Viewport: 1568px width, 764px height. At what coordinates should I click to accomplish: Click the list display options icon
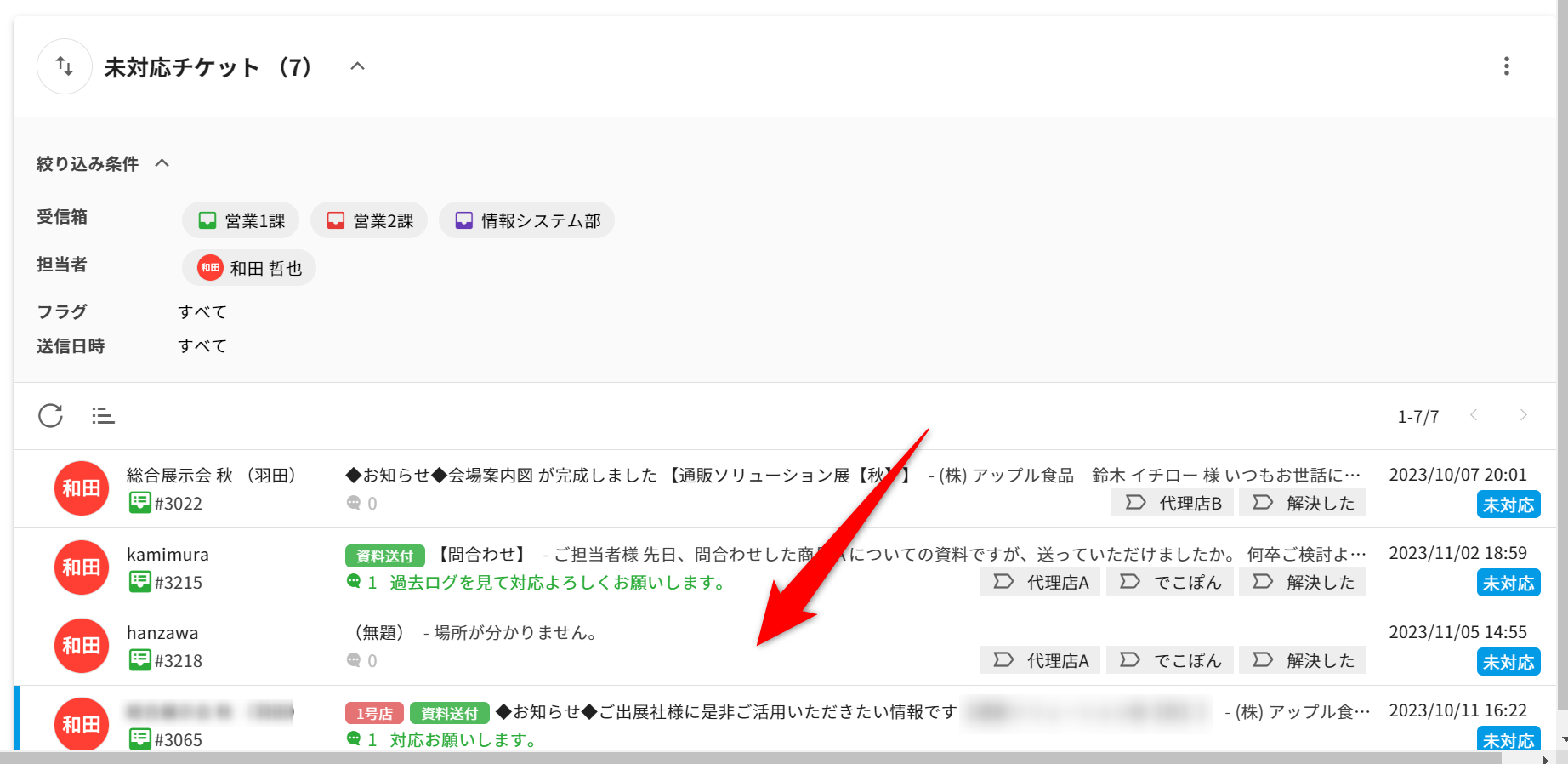tap(103, 416)
